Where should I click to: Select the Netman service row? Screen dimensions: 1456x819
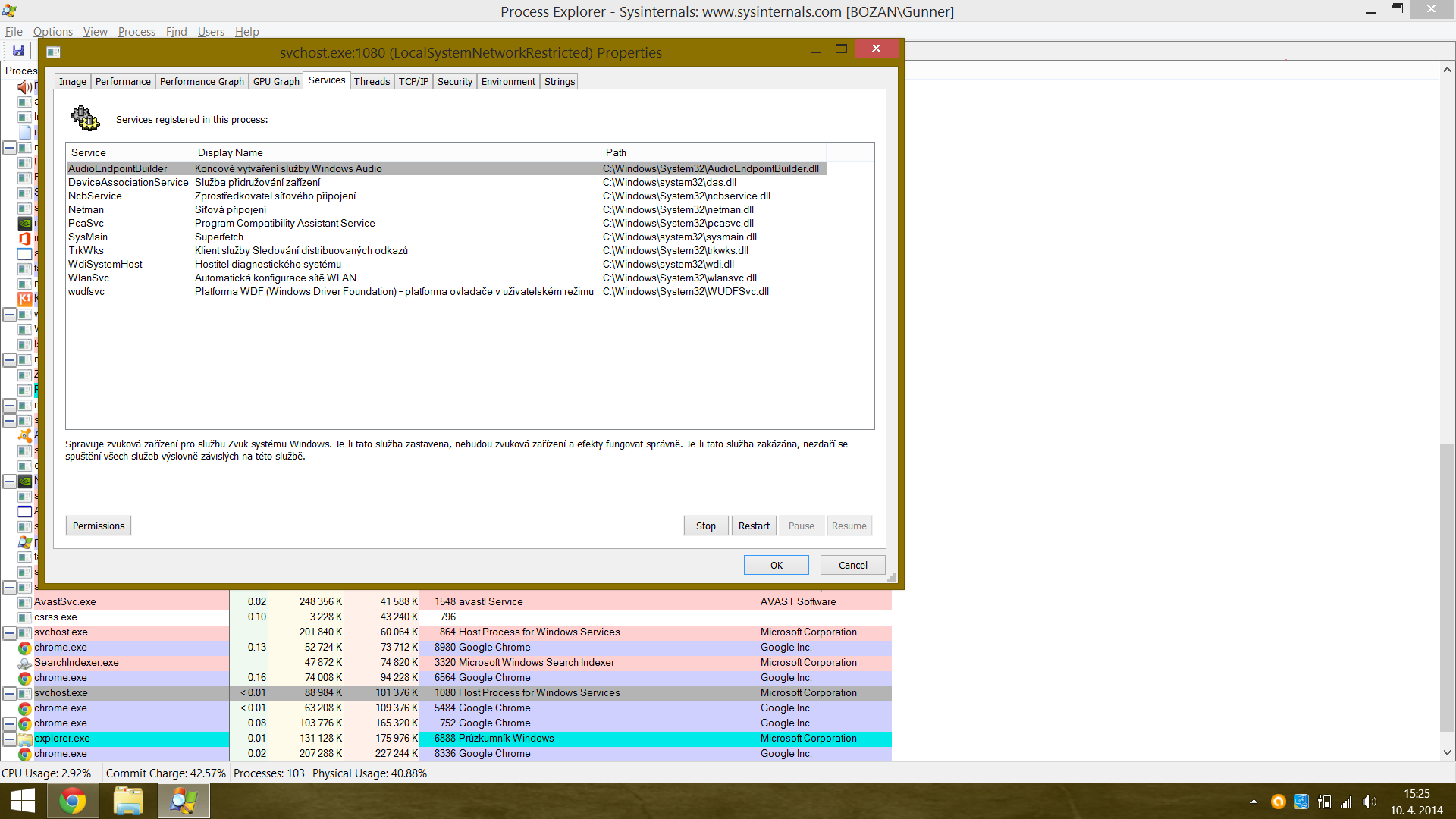(x=446, y=209)
